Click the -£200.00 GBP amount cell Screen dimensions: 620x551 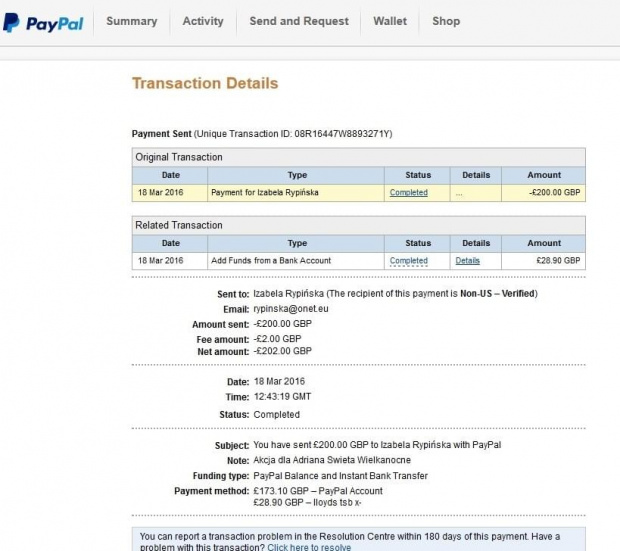click(x=543, y=193)
